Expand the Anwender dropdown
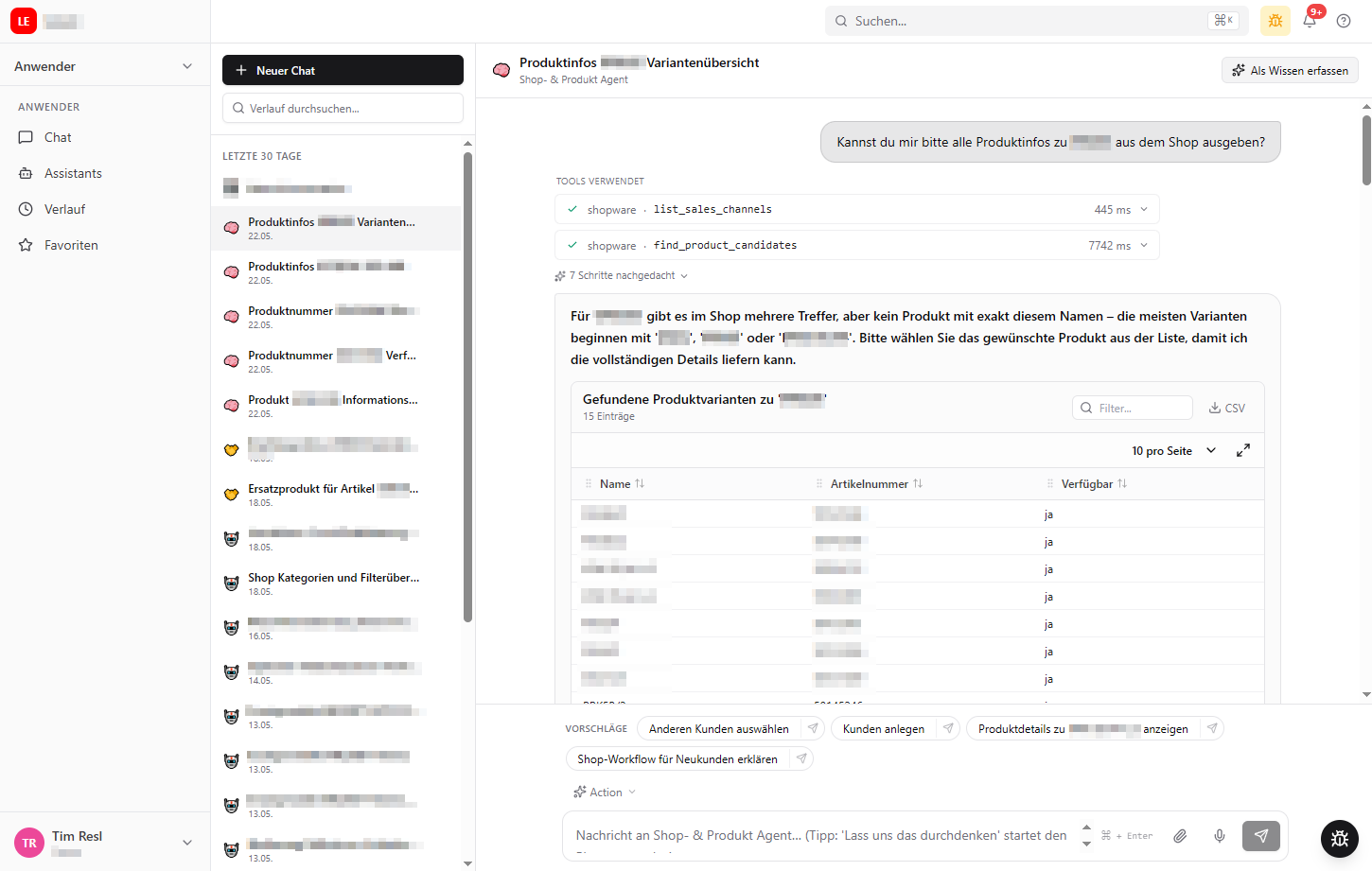1372x871 pixels. pyautogui.click(x=105, y=66)
